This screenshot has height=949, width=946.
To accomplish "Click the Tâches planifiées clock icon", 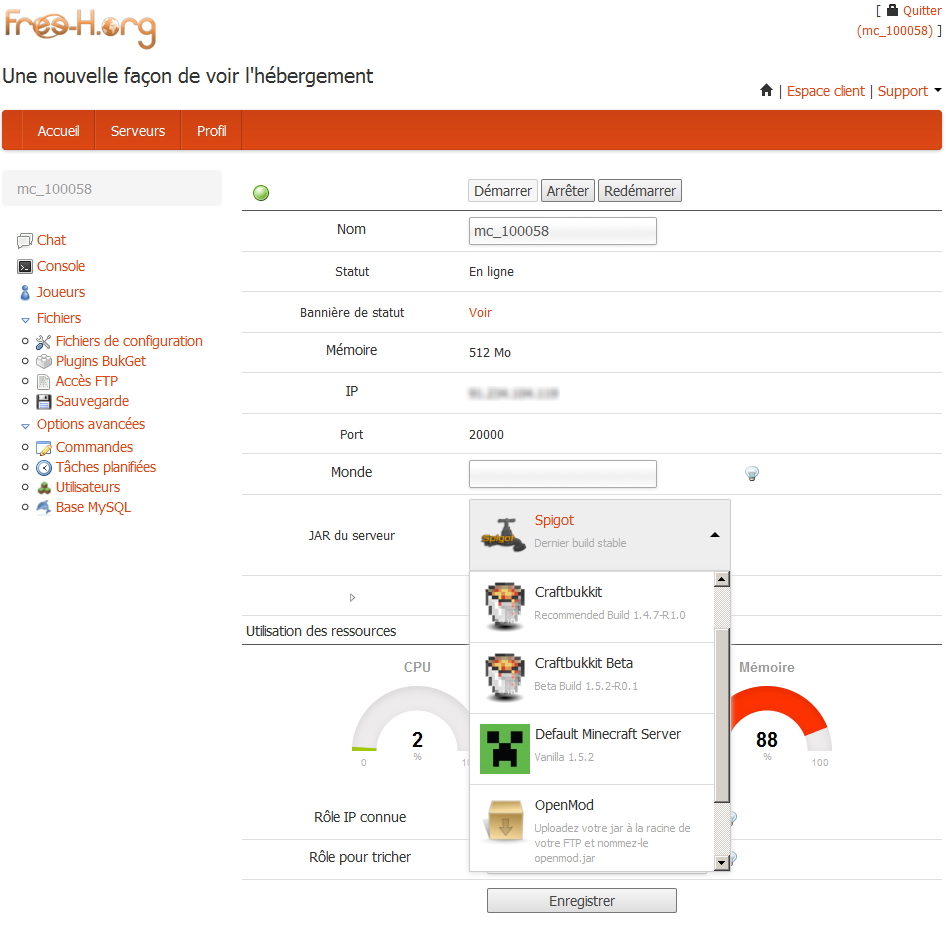I will pos(44,468).
